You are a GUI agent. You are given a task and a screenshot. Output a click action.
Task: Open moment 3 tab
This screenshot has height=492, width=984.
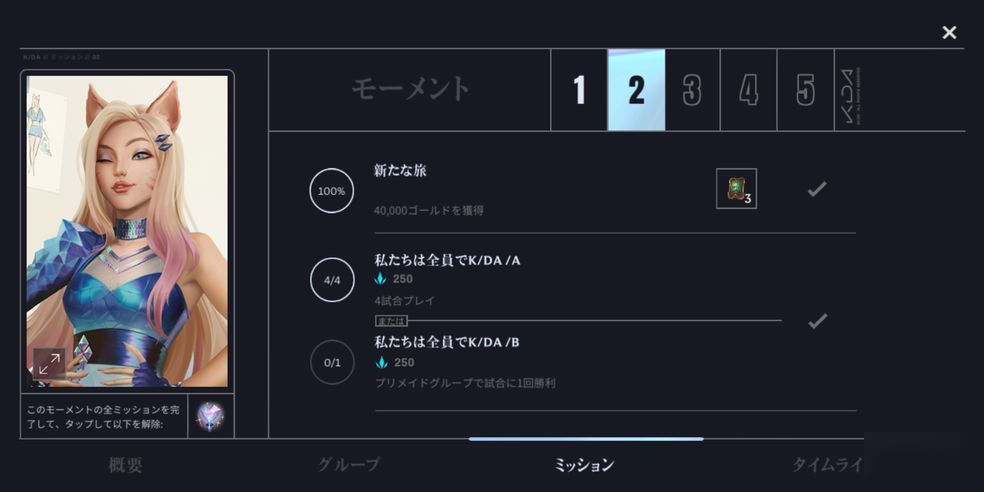[x=693, y=90]
